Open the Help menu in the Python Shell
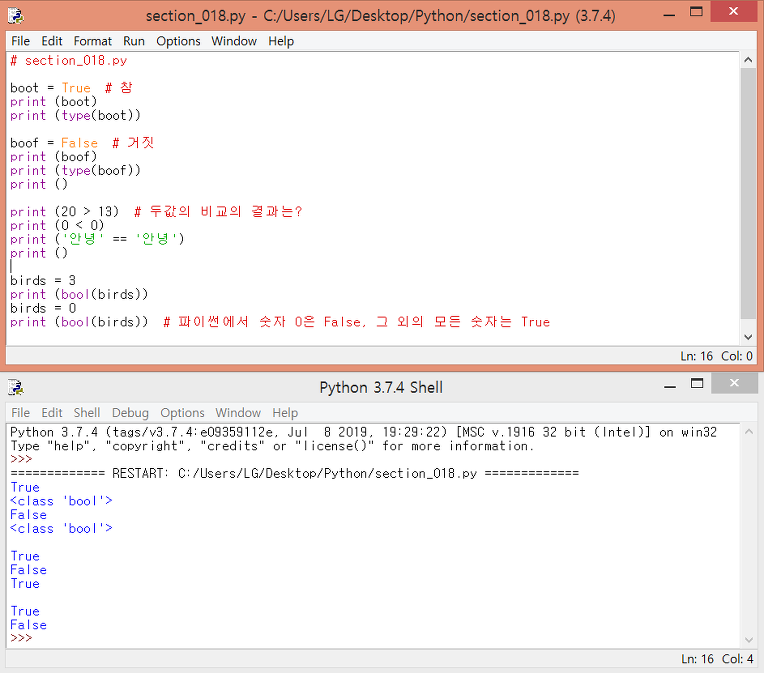The height and width of the screenshot is (673, 764). 285,413
